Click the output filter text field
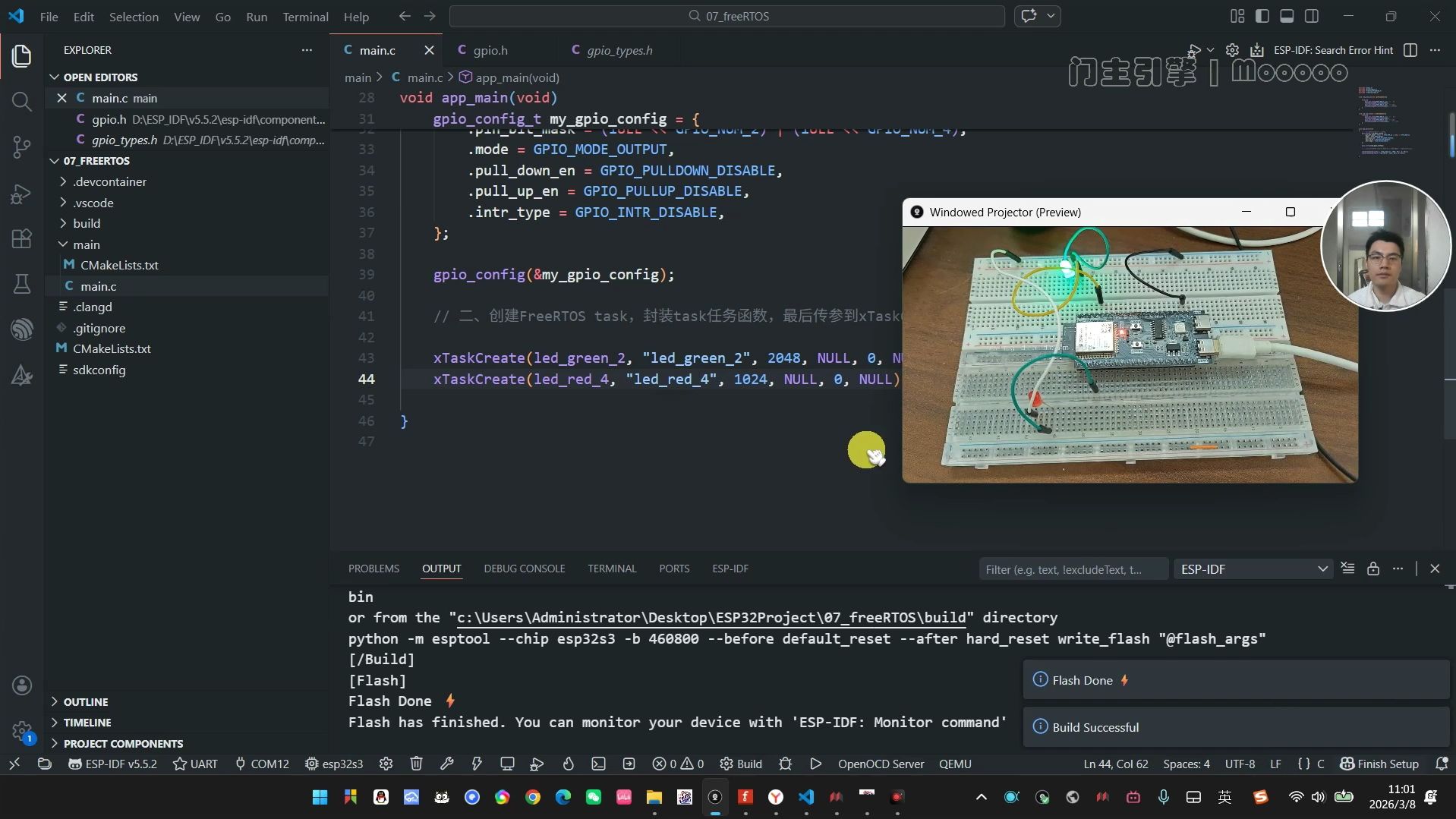The width and height of the screenshot is (1456, 819). click(x=1073, y=569)
